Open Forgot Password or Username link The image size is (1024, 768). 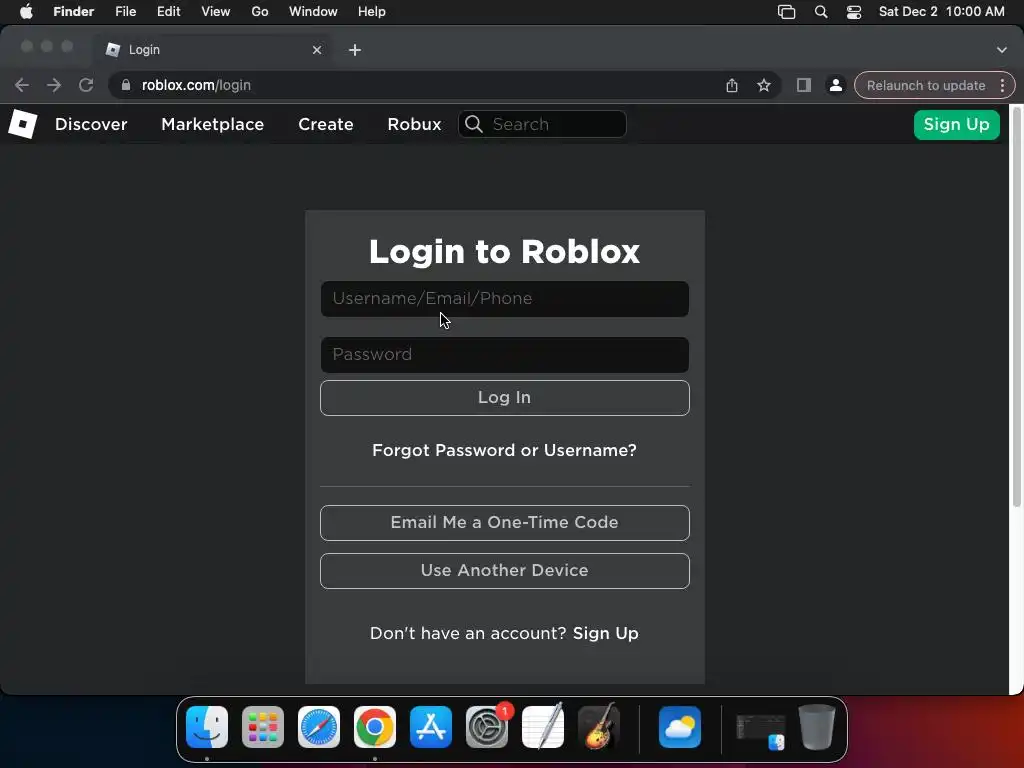point(504,451)
